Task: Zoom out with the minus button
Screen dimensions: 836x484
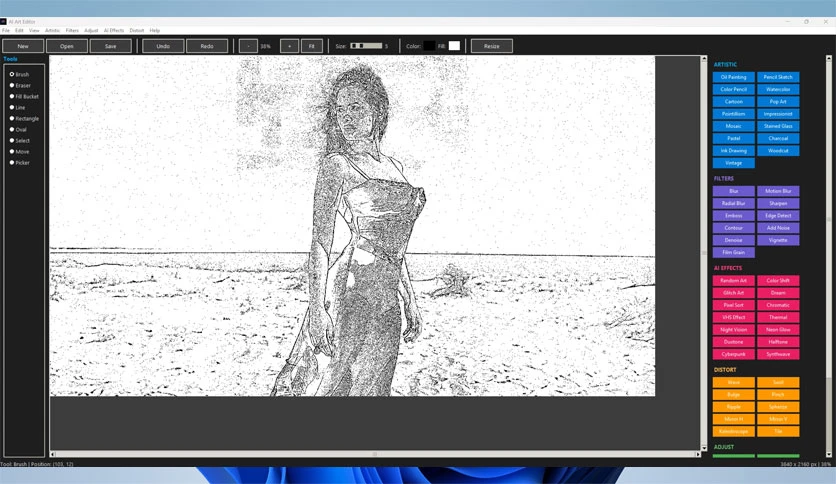Action: (x=248, y=46)
